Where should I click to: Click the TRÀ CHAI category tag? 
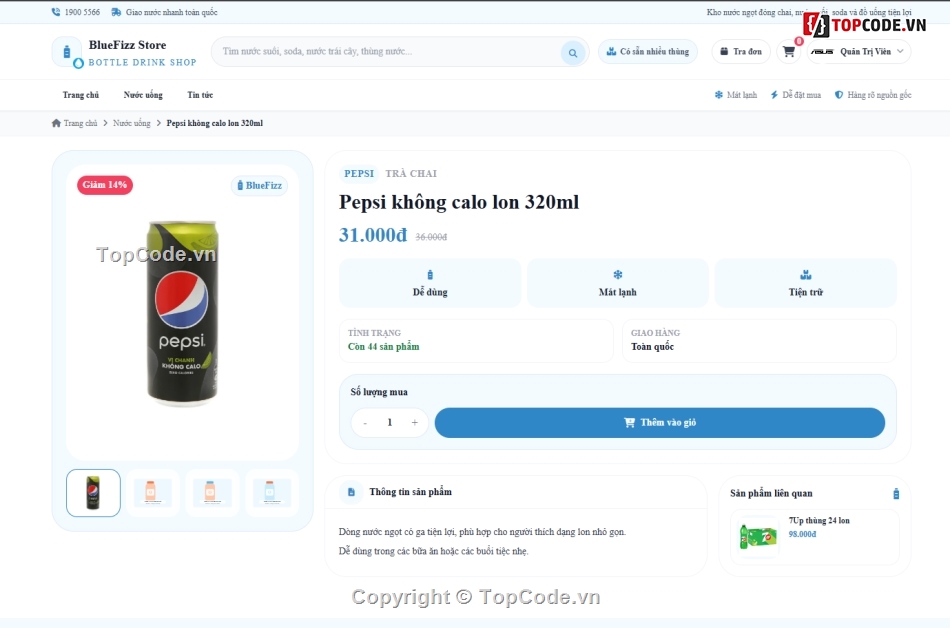tap(411, 173)
